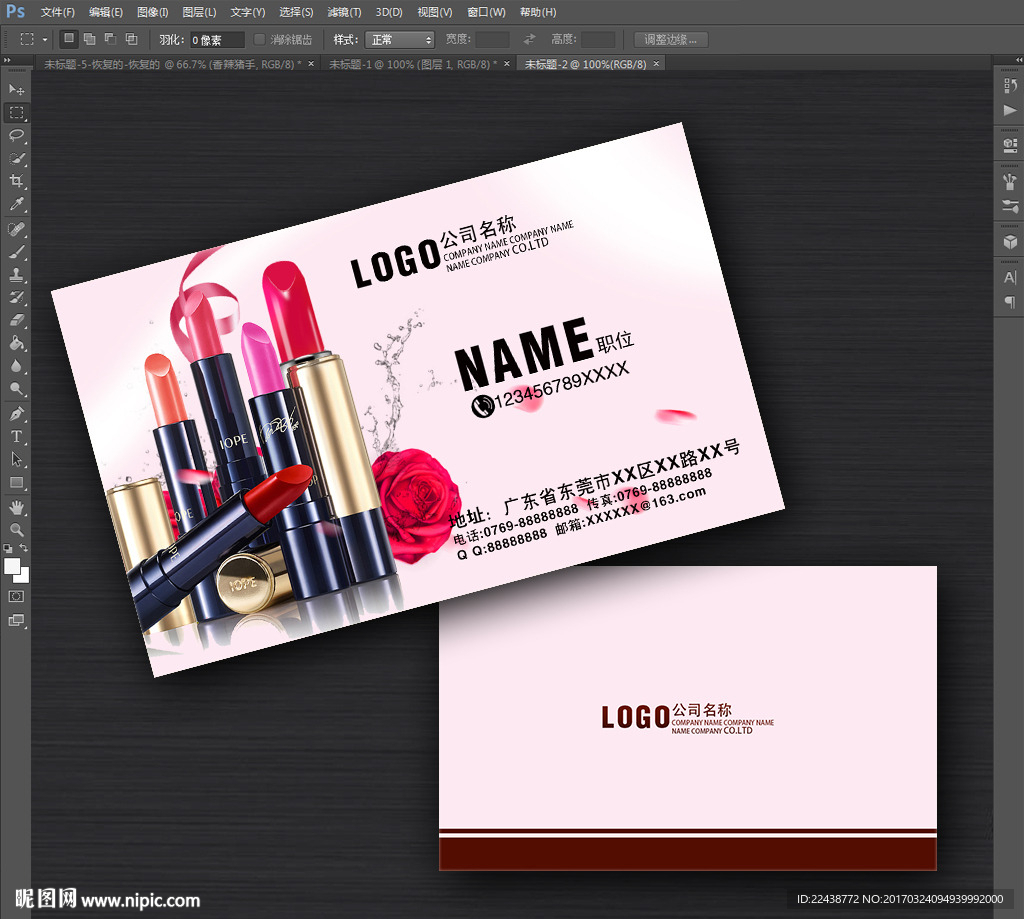Open the Character panel icon
Image resolution: width=1024 pixels, height=919 pixels.
[1010, 278]
